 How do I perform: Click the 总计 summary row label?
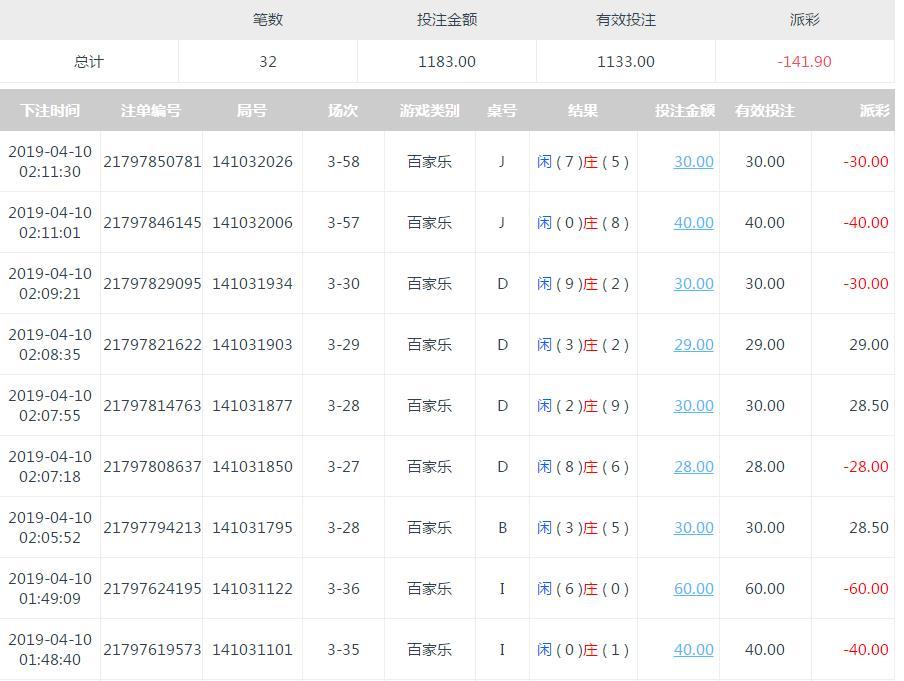point(89,62)
